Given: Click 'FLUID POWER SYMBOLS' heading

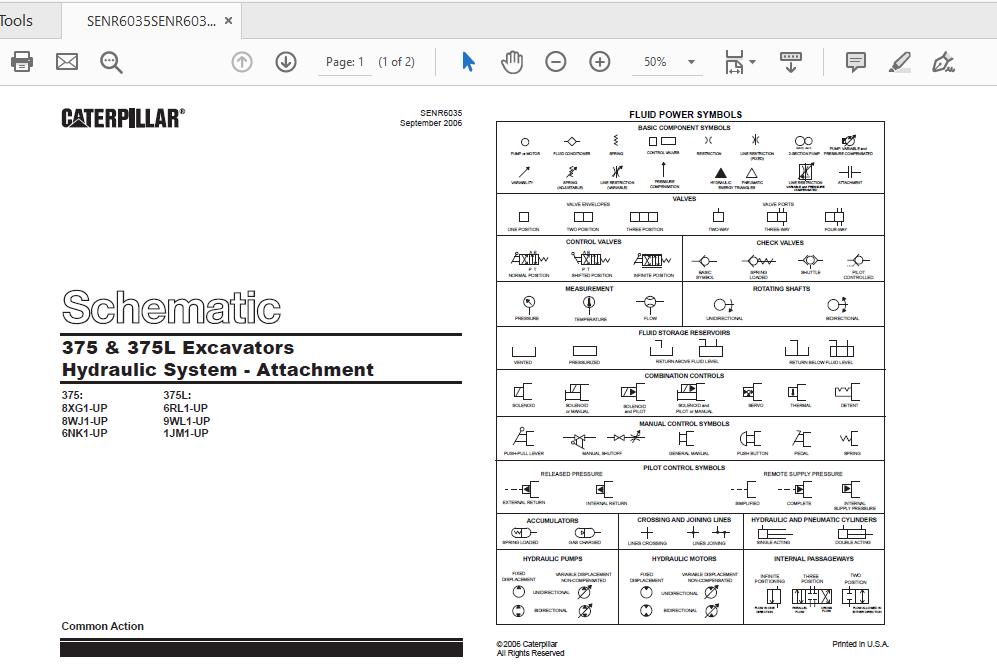Looking at the screenshot, I should [x=685, y=114].
